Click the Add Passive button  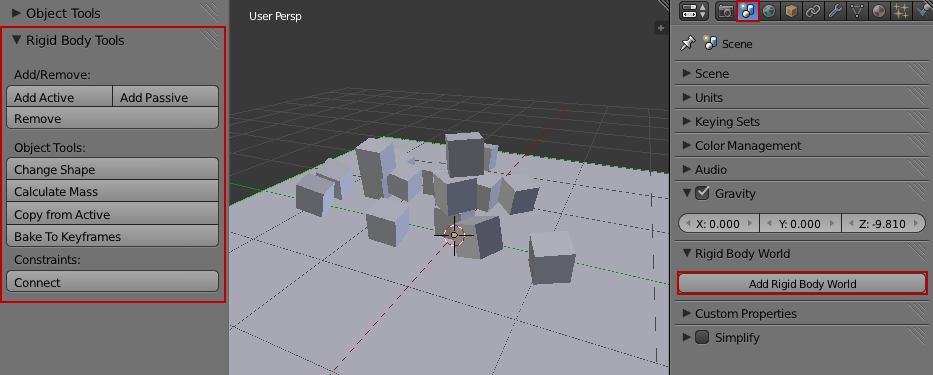165,96
